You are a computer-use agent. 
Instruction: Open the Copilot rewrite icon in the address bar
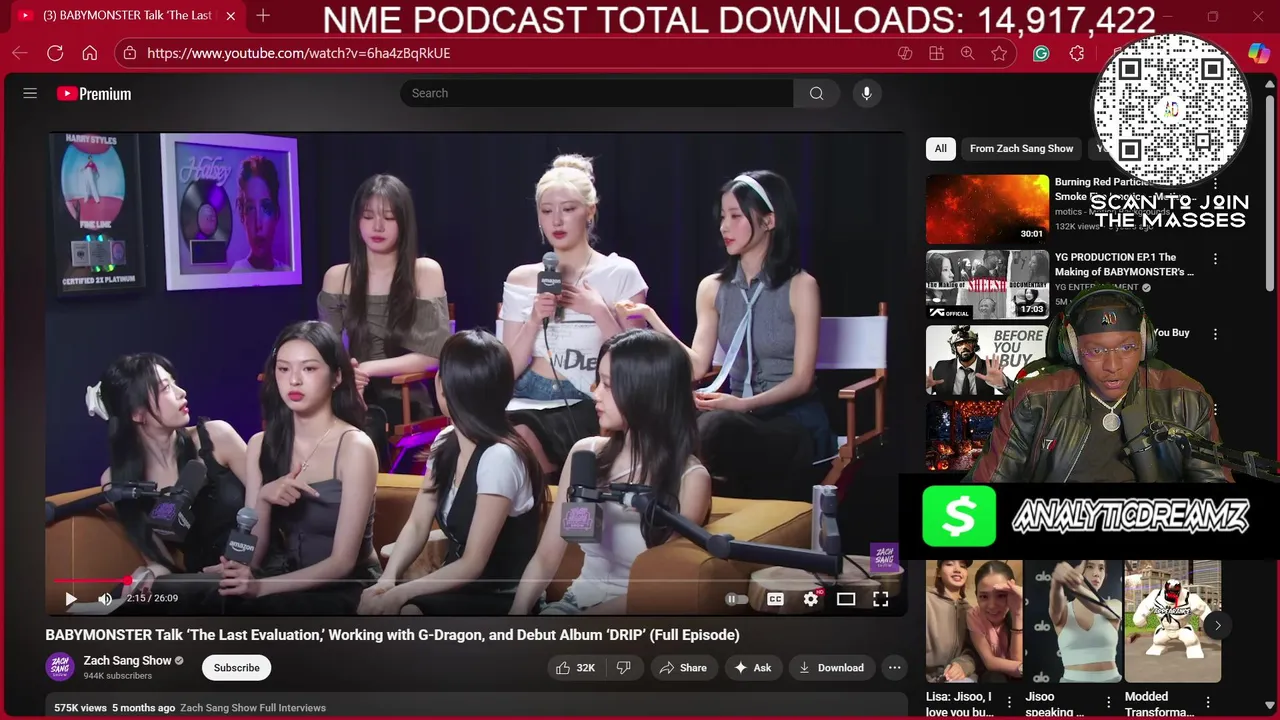905,53
